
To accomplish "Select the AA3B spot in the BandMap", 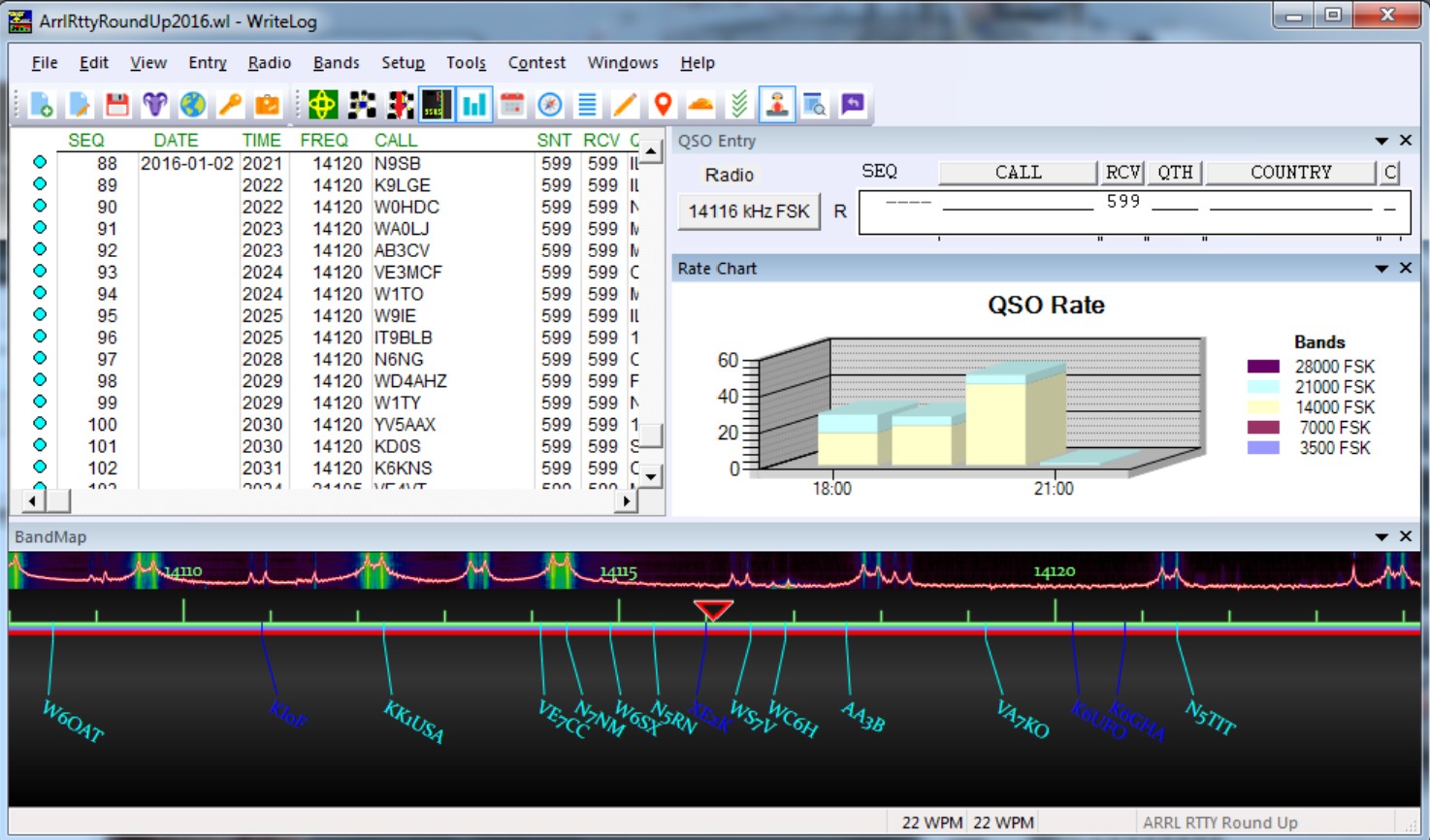I will click(x=862, y=716).
